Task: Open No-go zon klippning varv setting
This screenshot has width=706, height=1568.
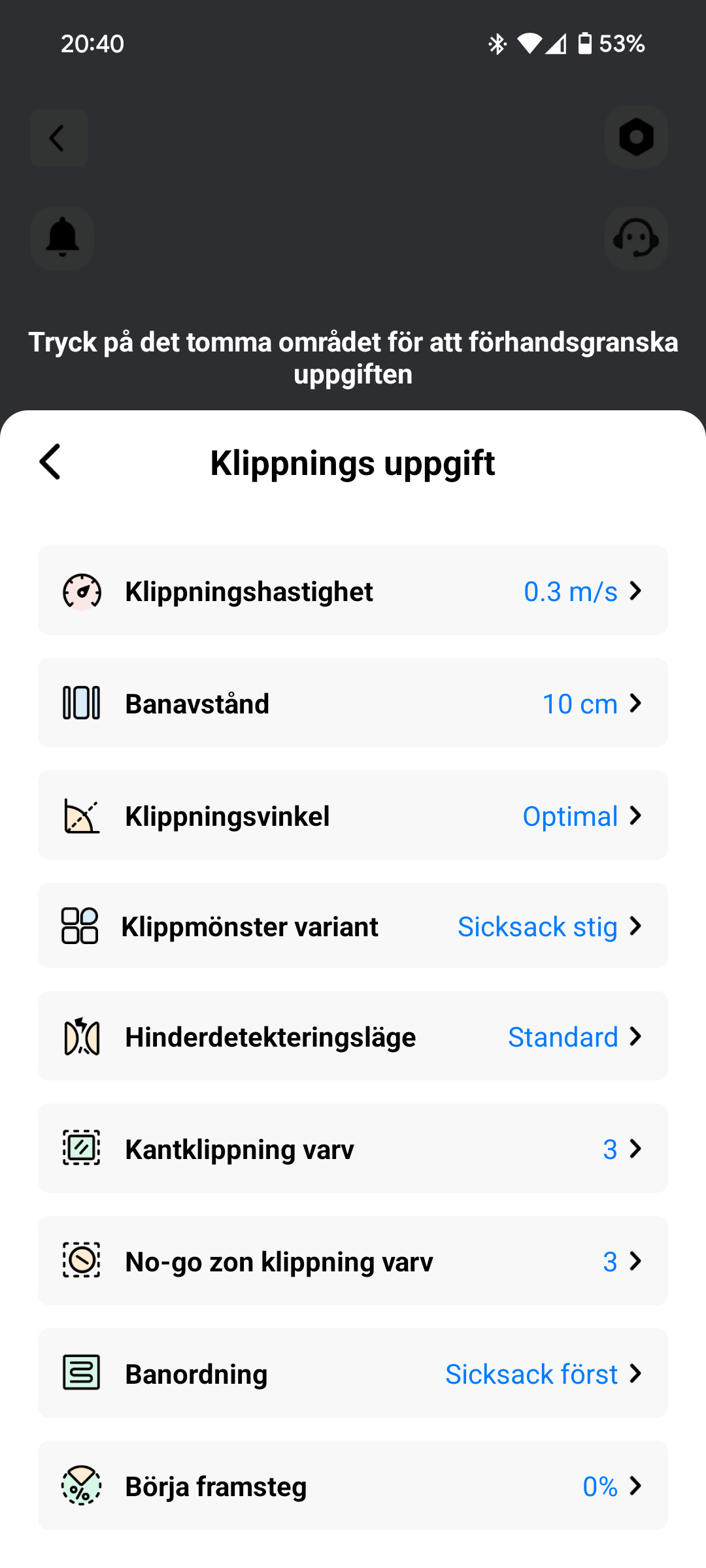Action: coord(353,1261)
